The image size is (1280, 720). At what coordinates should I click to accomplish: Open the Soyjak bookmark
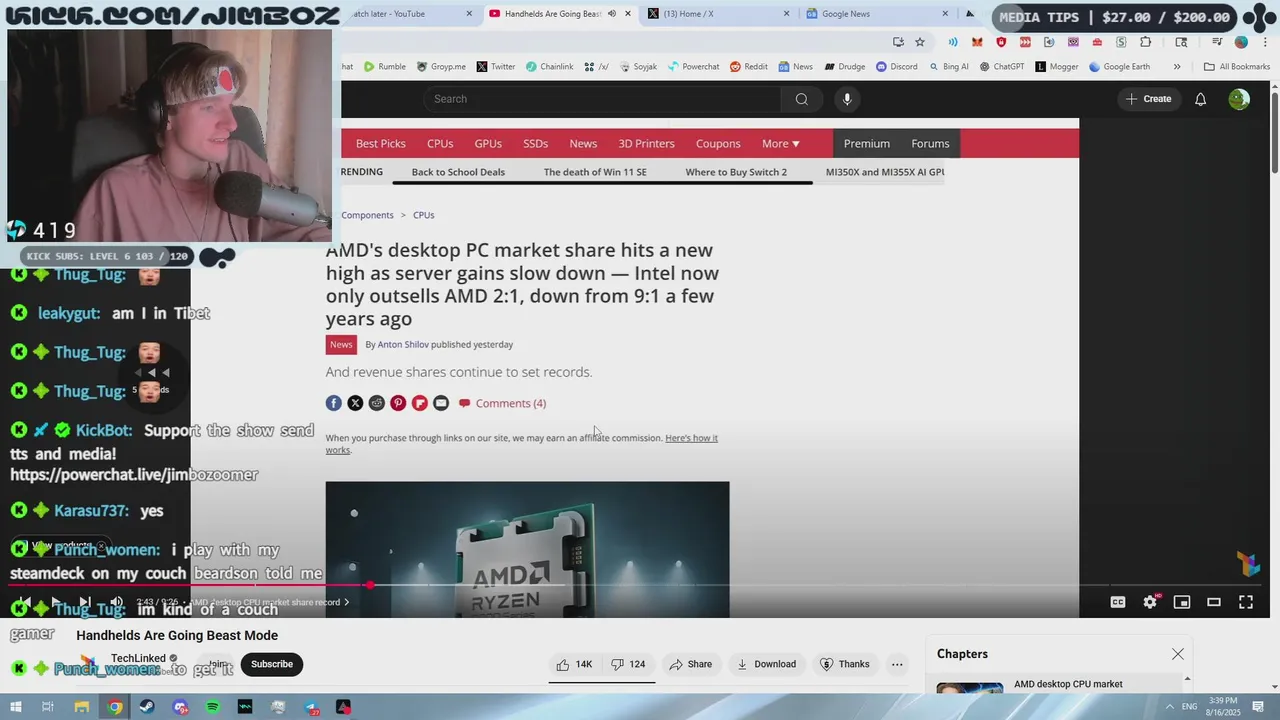pyautogui.click(x=638, y=67)
